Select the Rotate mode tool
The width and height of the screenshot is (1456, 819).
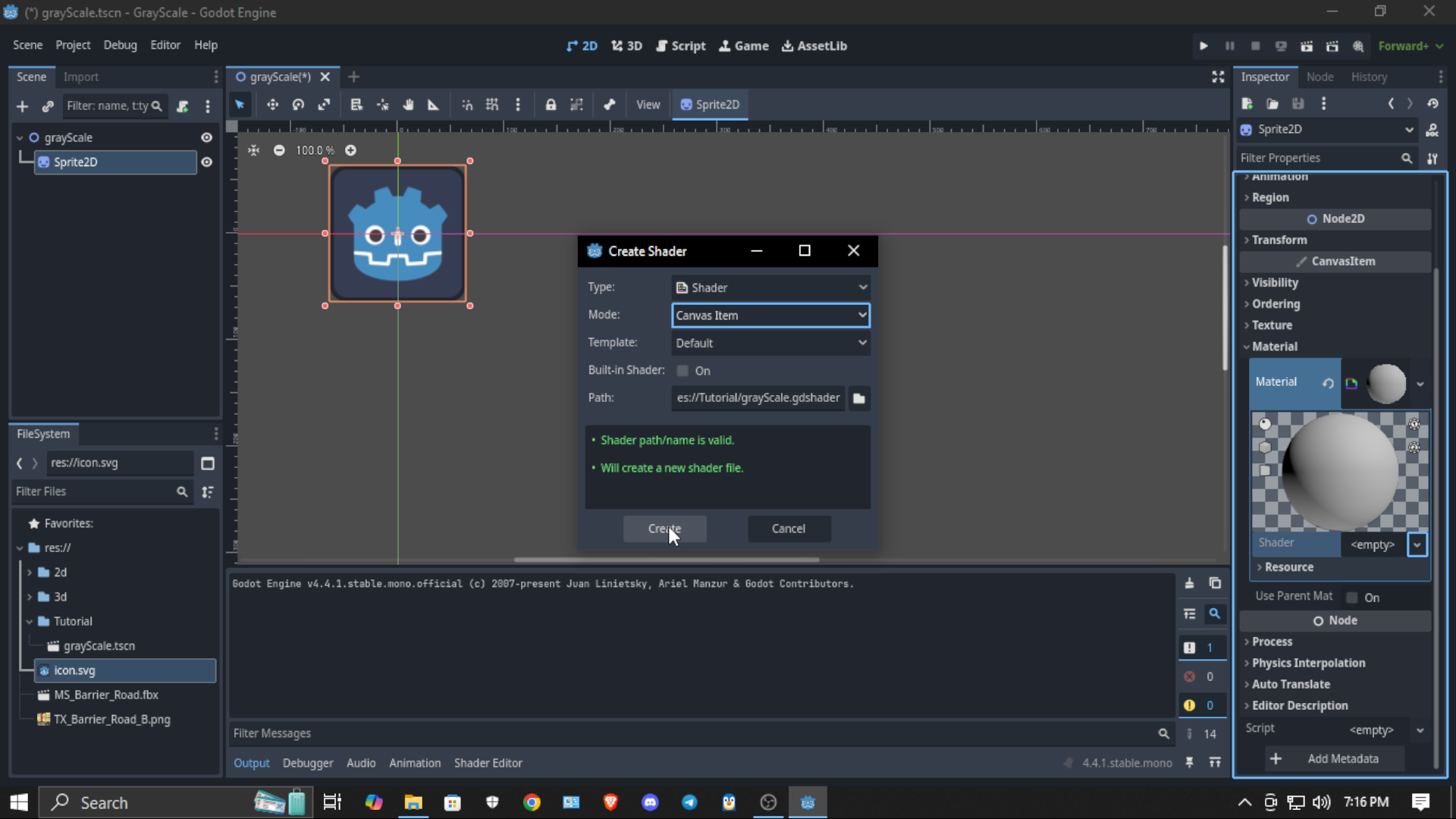click(298, 105)
